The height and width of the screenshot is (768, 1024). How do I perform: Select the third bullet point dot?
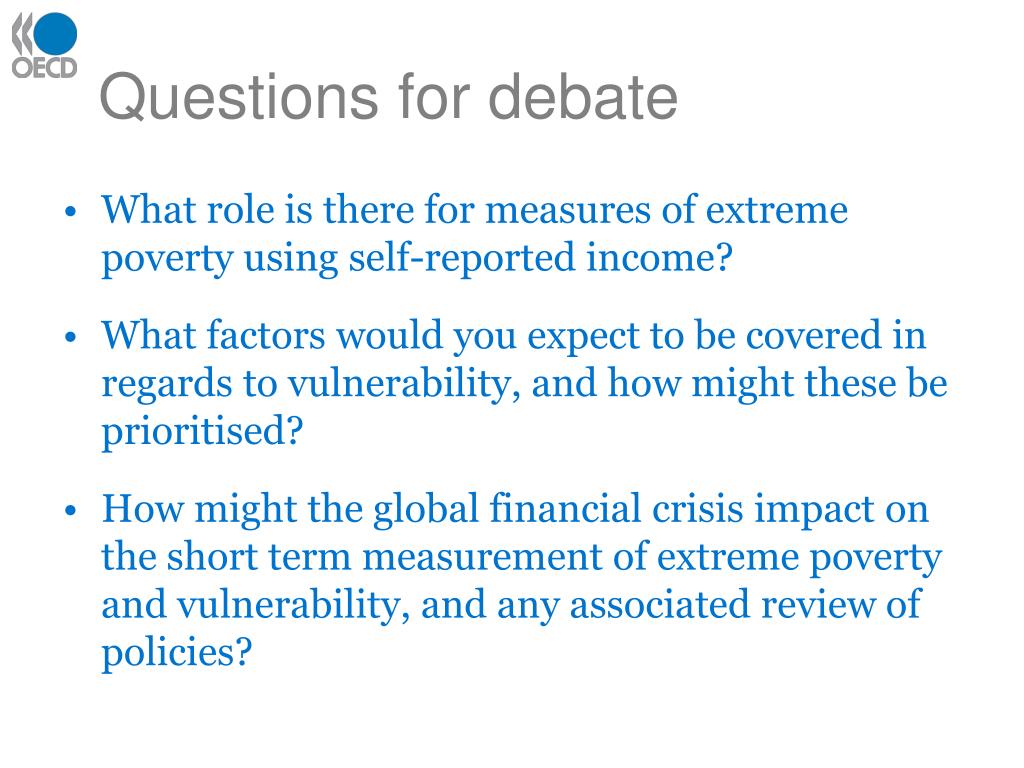click(71, 510)
